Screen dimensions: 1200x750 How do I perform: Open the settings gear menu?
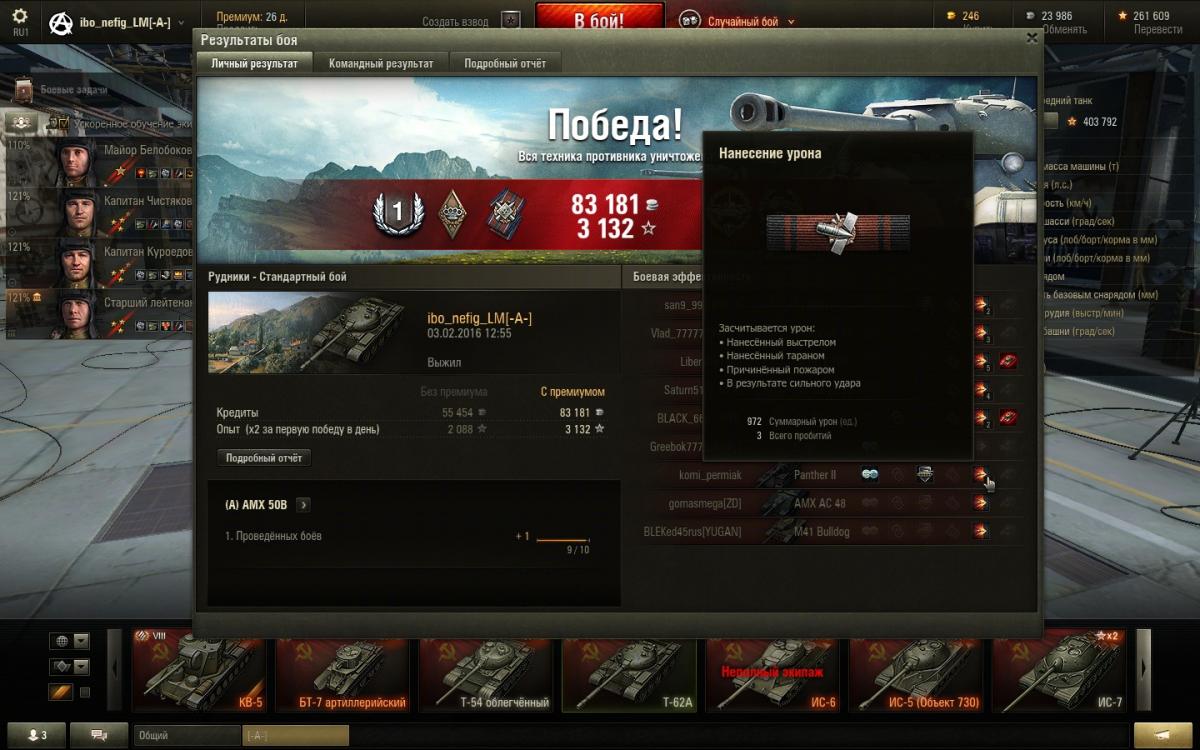pos(20,16)
